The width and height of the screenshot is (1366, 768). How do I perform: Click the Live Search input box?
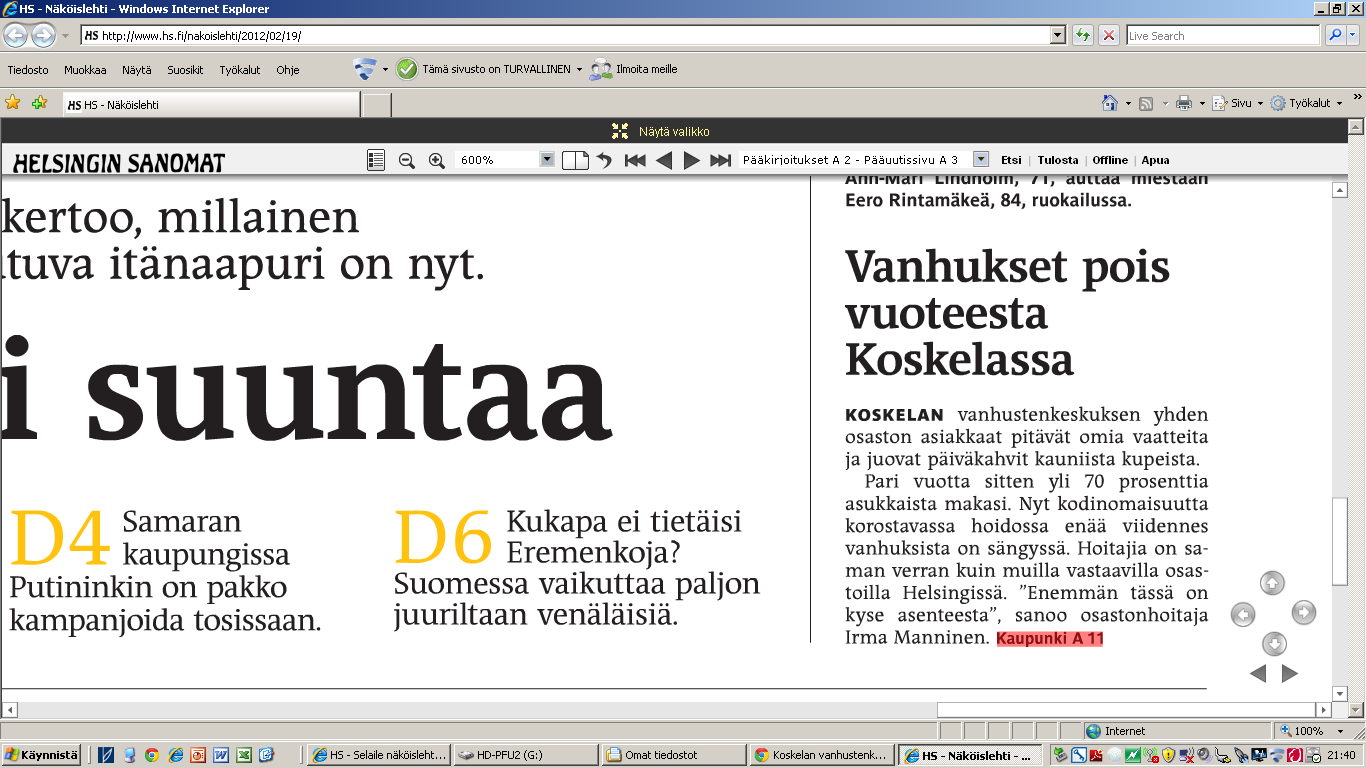(x=1222, y=35)
